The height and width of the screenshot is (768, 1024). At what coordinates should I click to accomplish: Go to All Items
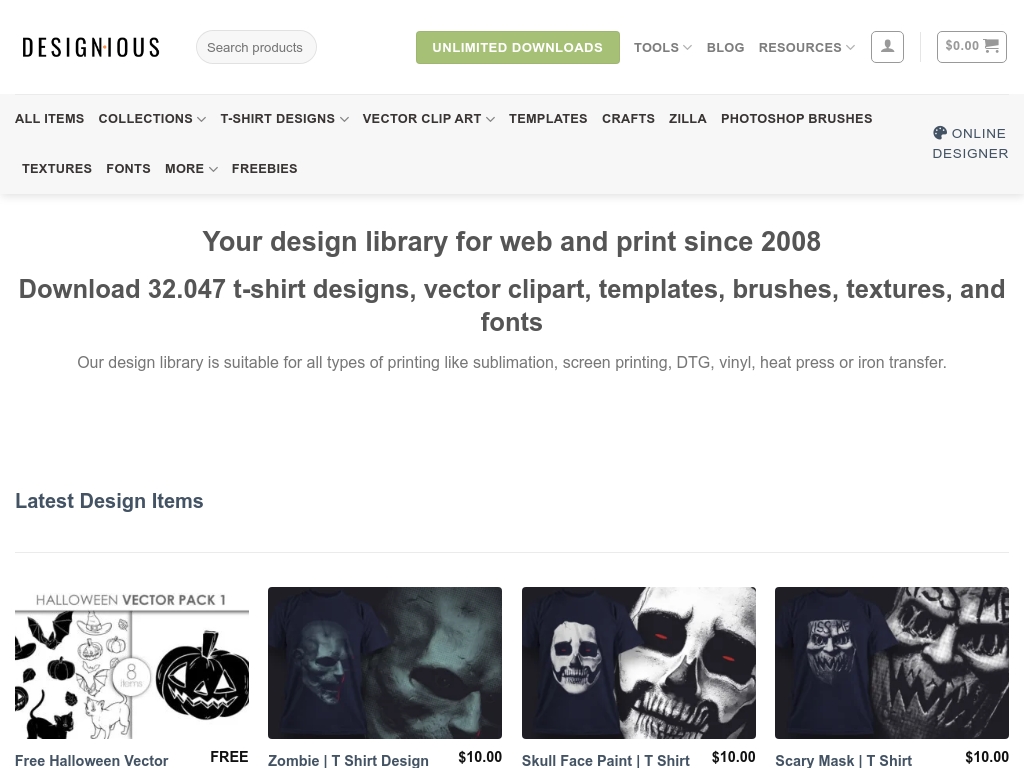point(50,119)
